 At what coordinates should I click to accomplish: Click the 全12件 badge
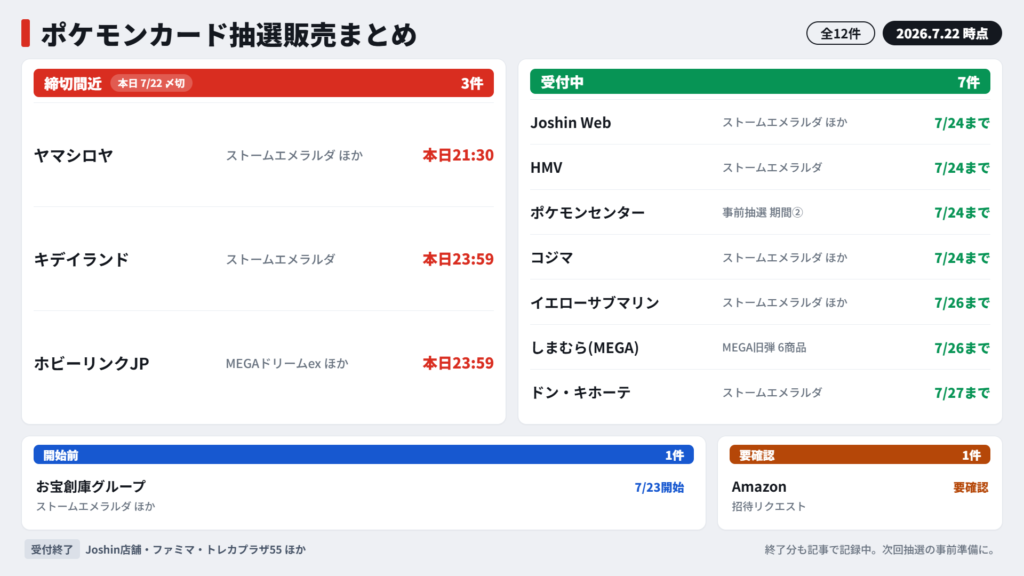[x=840, y=33]
